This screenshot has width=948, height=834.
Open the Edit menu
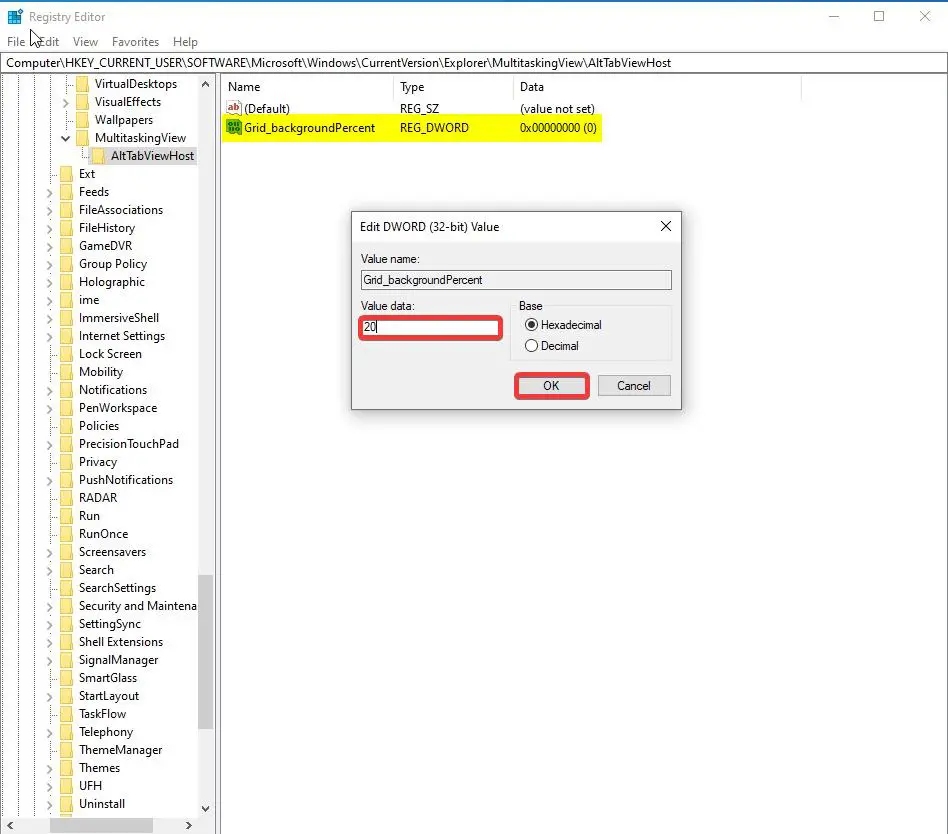coord(48,42)
